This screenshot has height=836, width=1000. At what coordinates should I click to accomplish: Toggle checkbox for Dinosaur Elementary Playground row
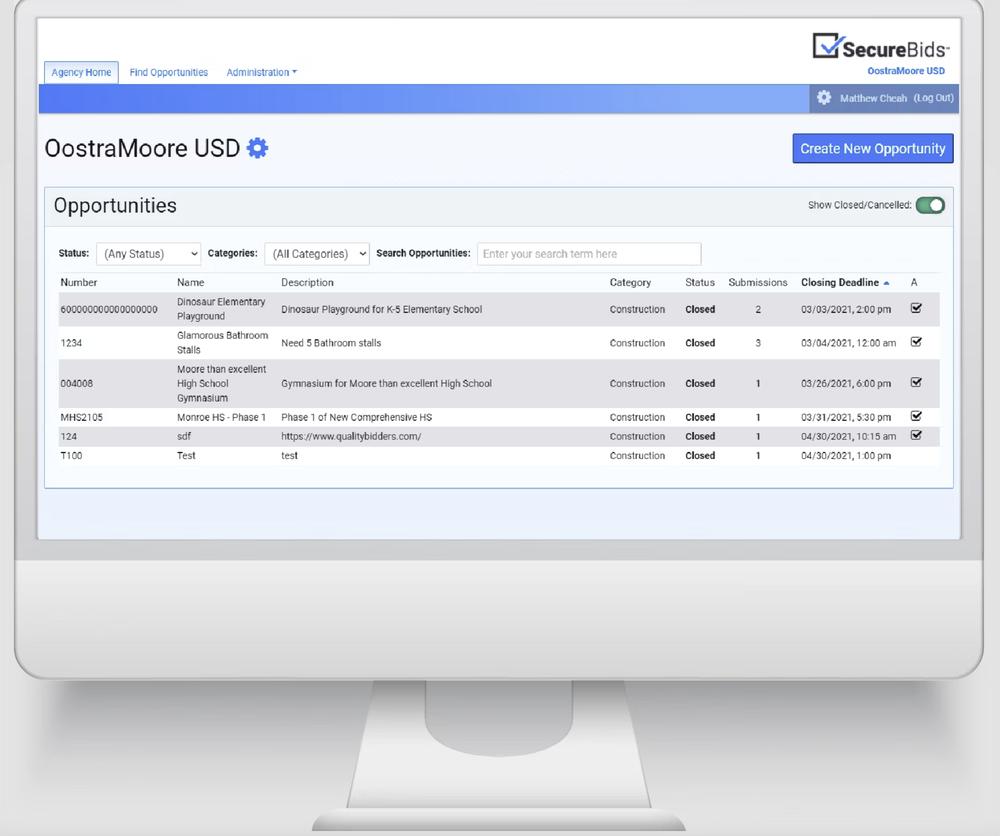pos(916,309)
